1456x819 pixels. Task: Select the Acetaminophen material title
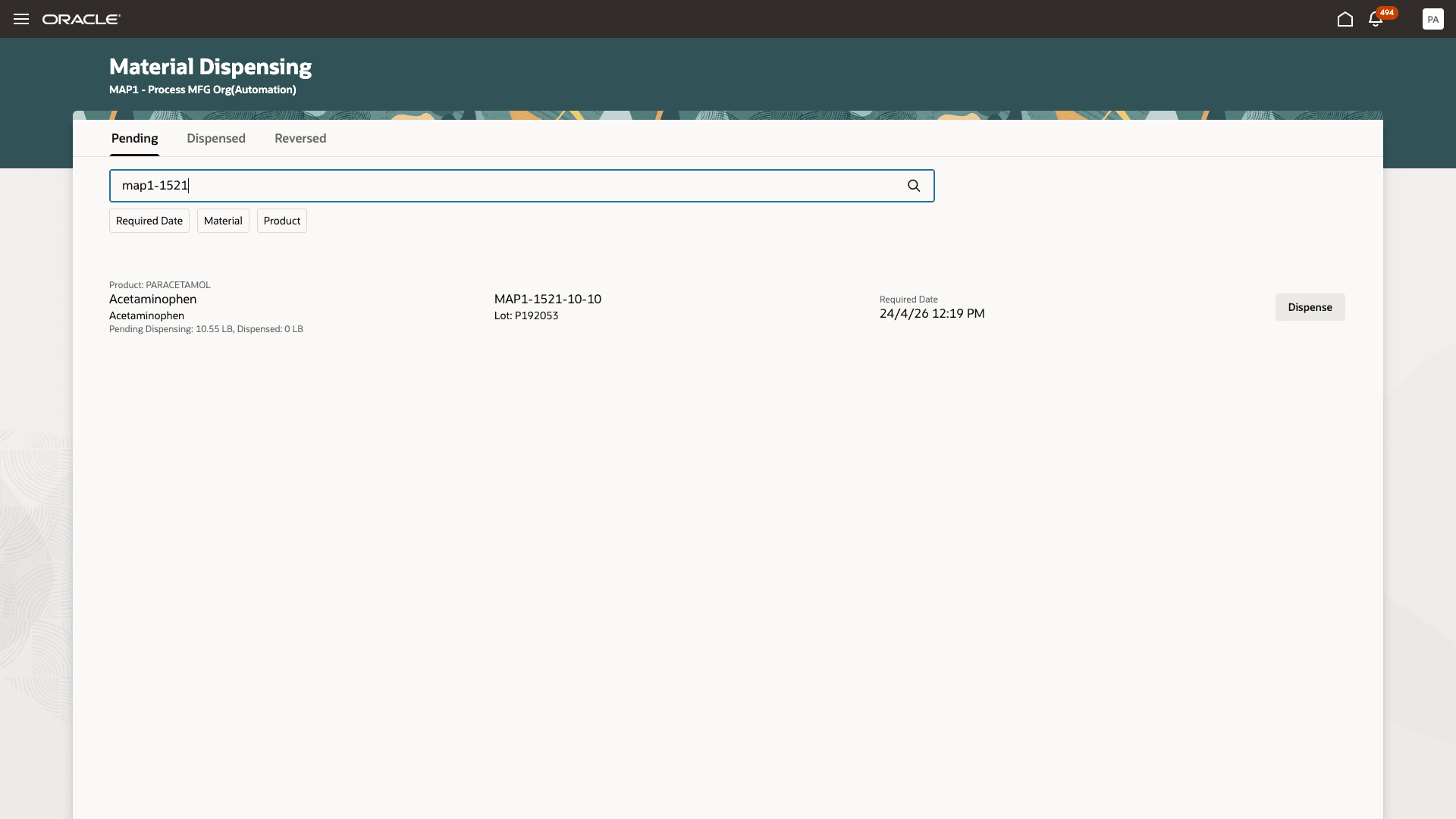coord(153,299)
